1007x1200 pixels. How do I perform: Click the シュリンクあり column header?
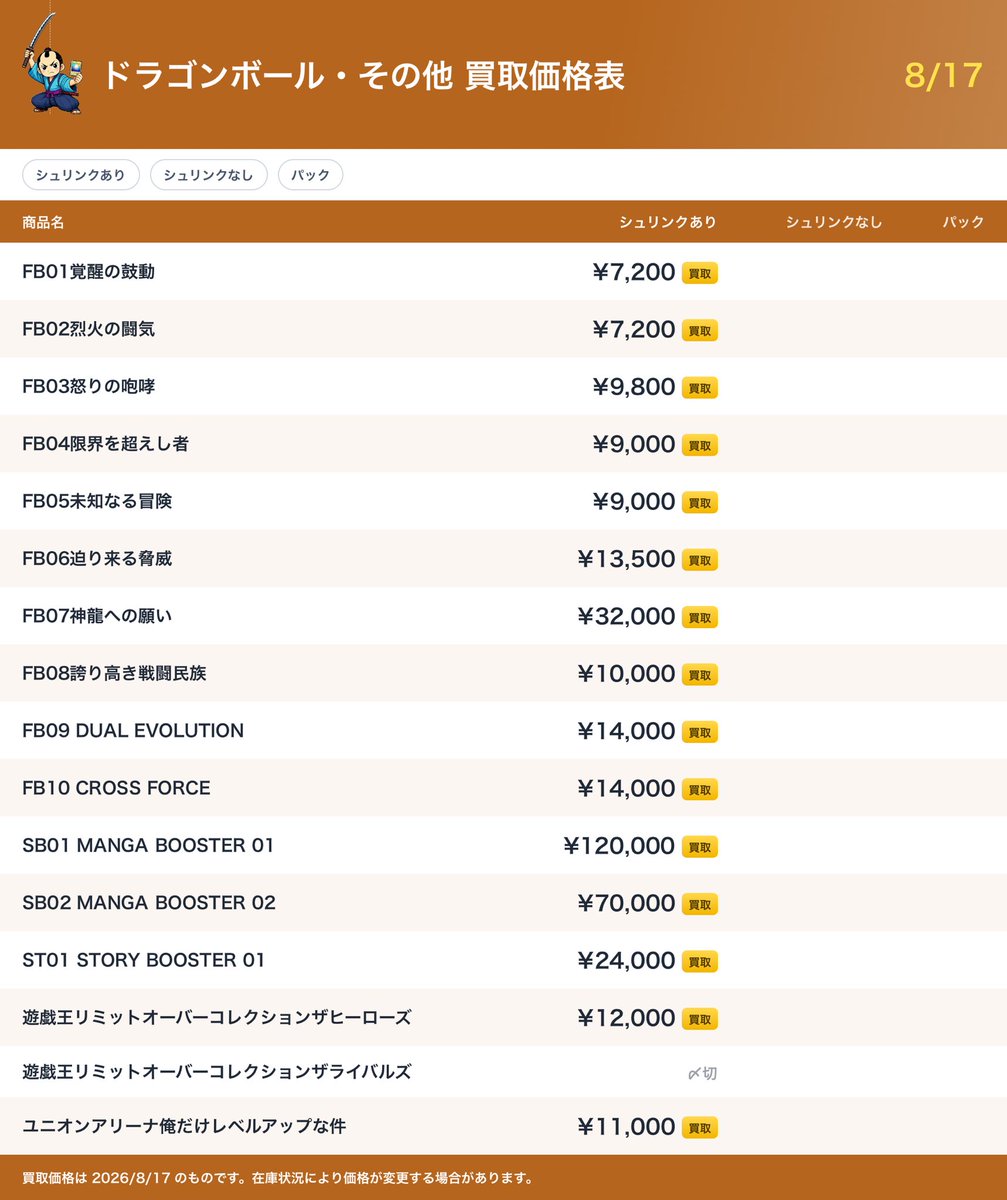pyautogui.click(x=668, y=222)
